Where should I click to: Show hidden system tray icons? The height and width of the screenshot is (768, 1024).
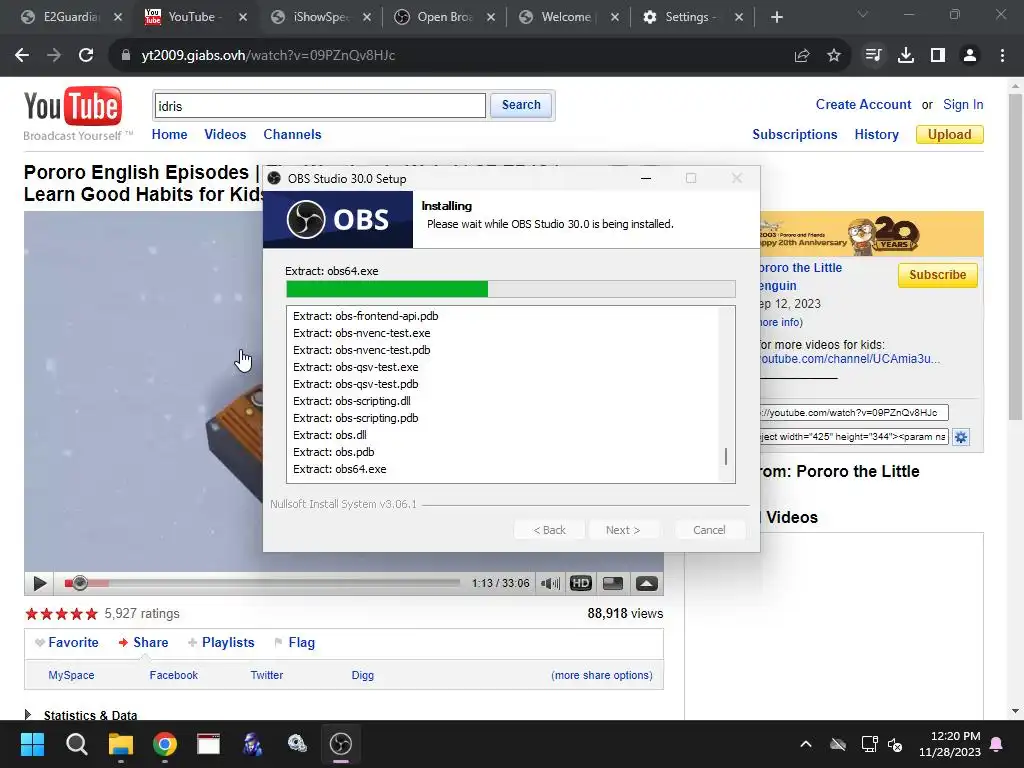[806, 744]
